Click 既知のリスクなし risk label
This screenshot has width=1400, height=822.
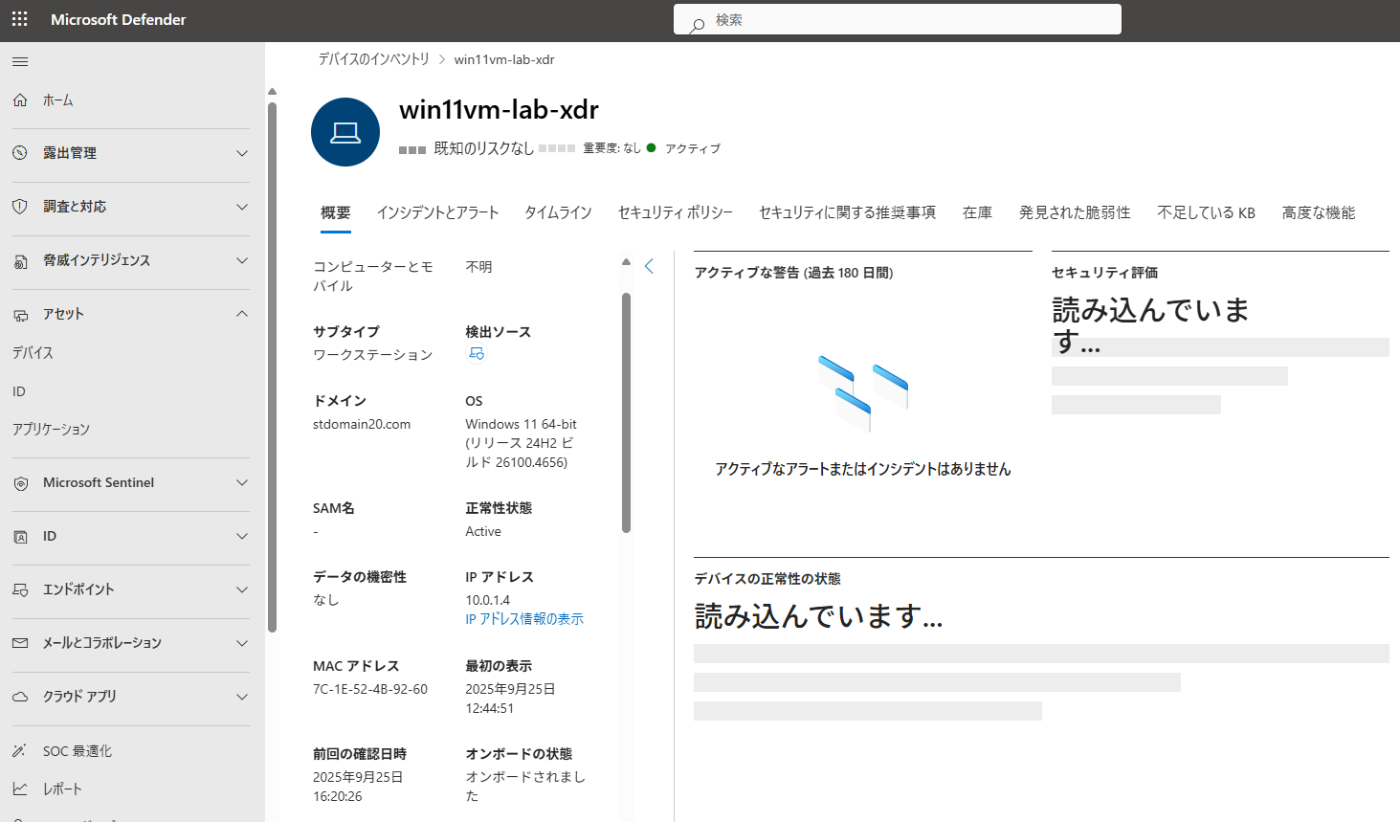click(x=484, y=148)
